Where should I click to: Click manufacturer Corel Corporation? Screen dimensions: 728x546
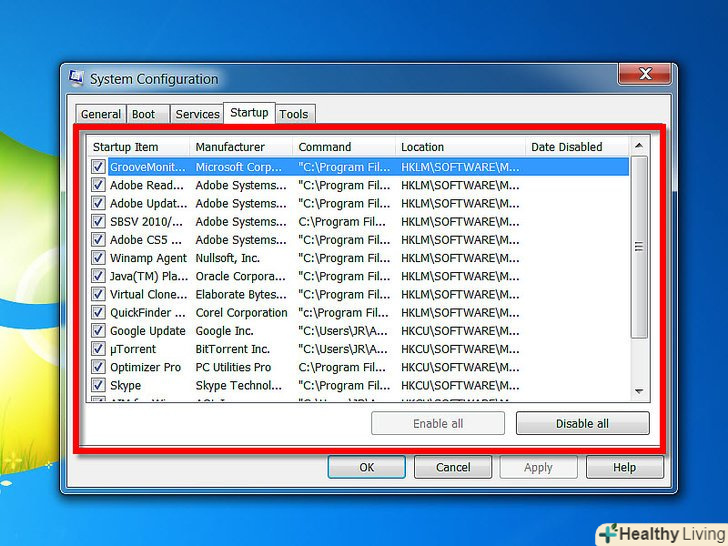(241, 313)
